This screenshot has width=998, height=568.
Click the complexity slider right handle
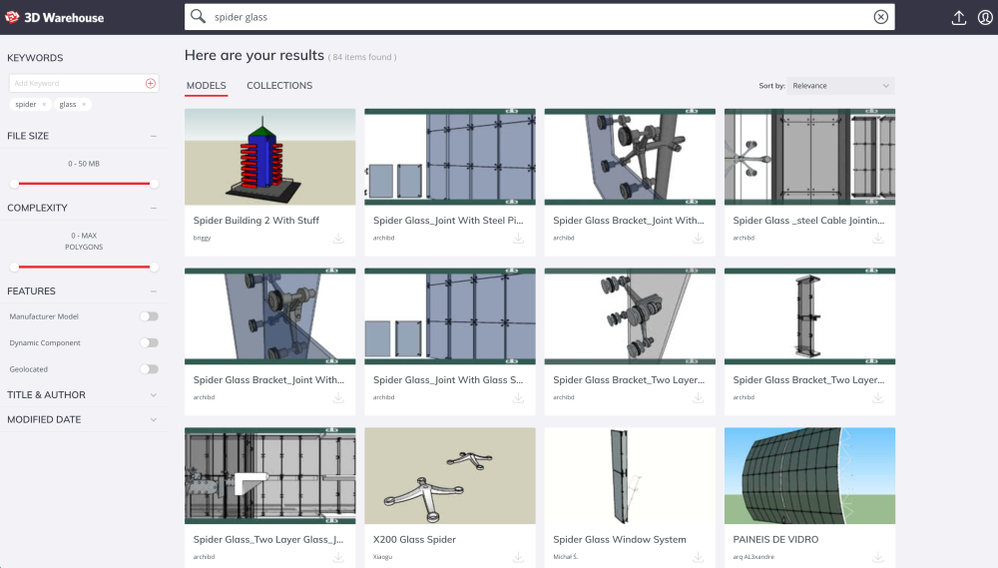[x=153, y=267]
